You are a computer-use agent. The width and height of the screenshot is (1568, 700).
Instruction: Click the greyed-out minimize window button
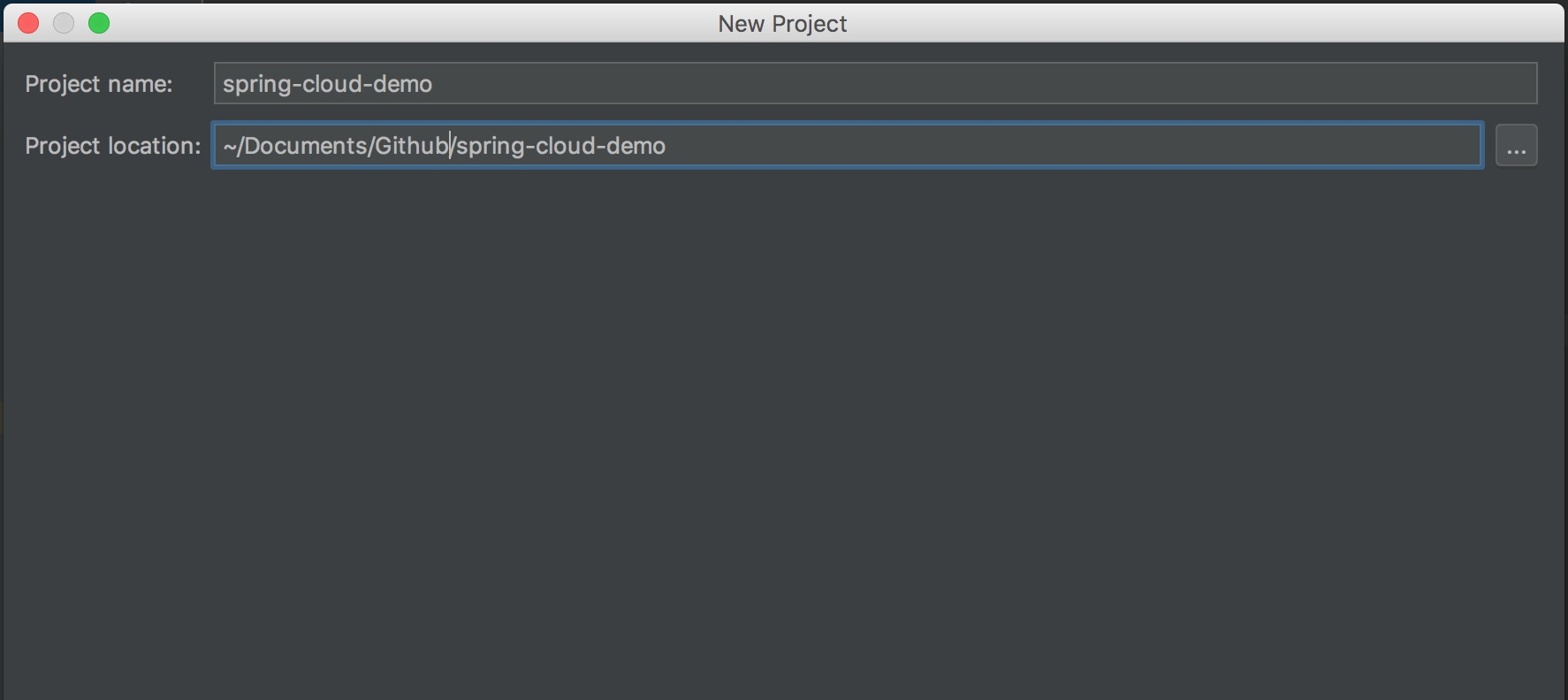click(x=64, y=24)
